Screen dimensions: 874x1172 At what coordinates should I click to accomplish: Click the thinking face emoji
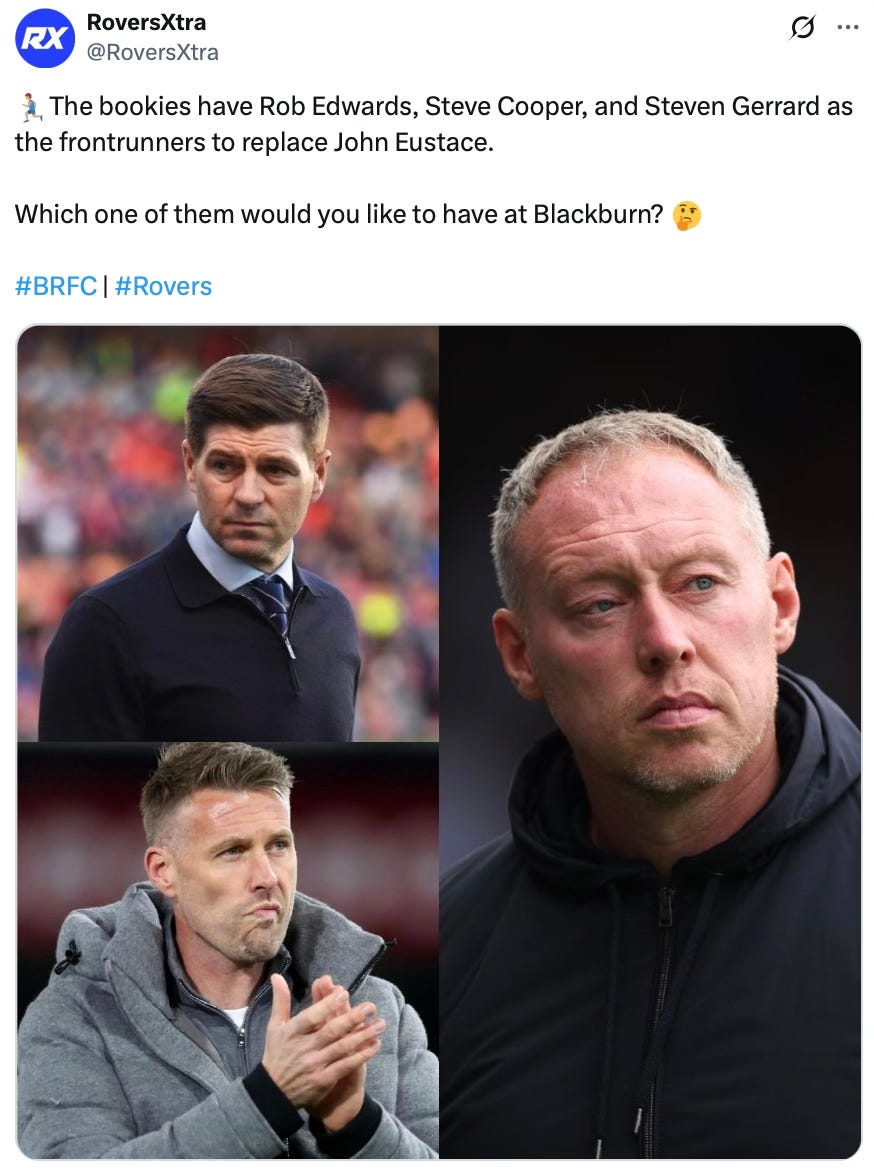tap(686, 216)
